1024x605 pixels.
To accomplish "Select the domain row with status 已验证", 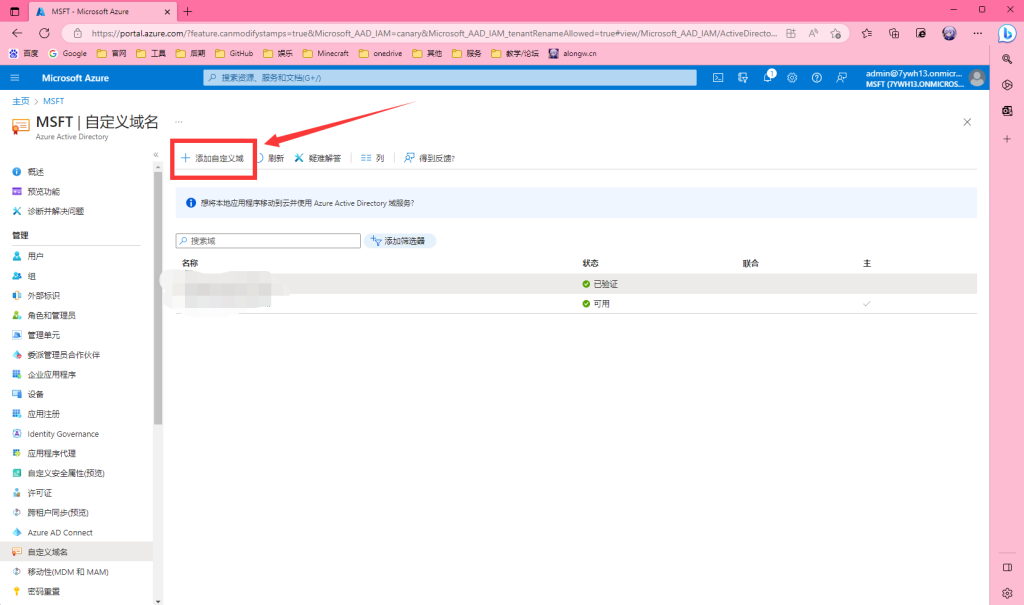I will [x=576, y=284].
